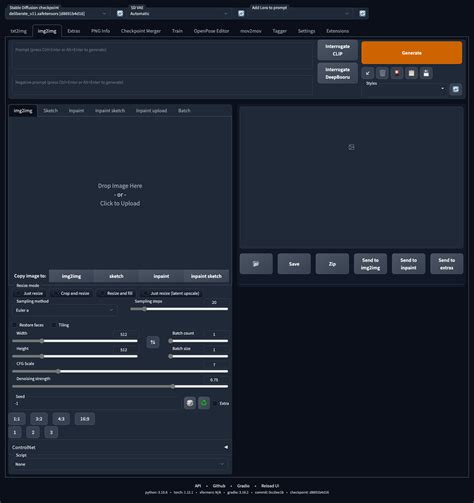The image size is (474, 503).
Task: Open the output folder icon button
Action: coord(256,264)
